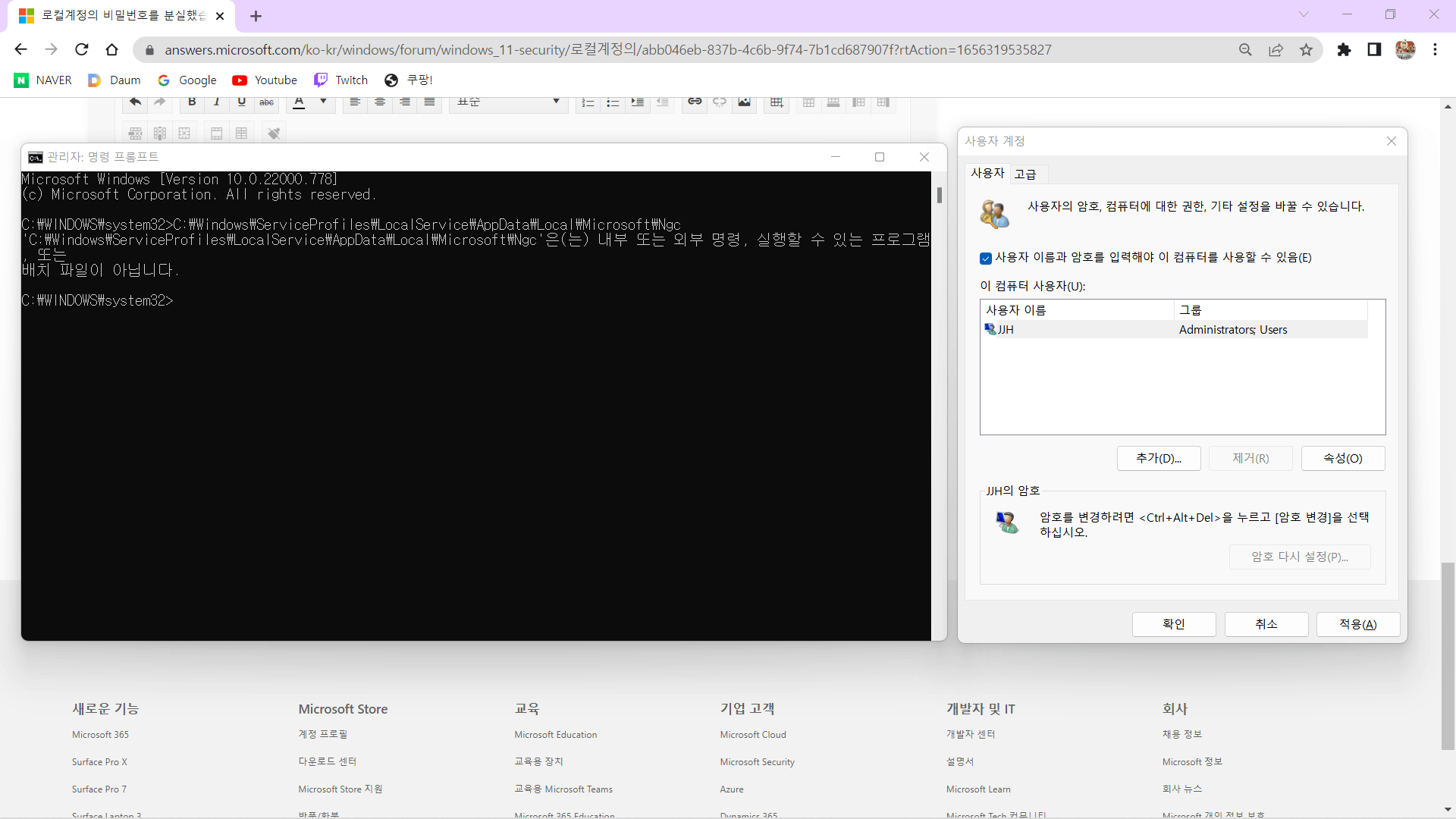
Task: Click the 그룹 column header
Action: click(x=1271, y=310)
